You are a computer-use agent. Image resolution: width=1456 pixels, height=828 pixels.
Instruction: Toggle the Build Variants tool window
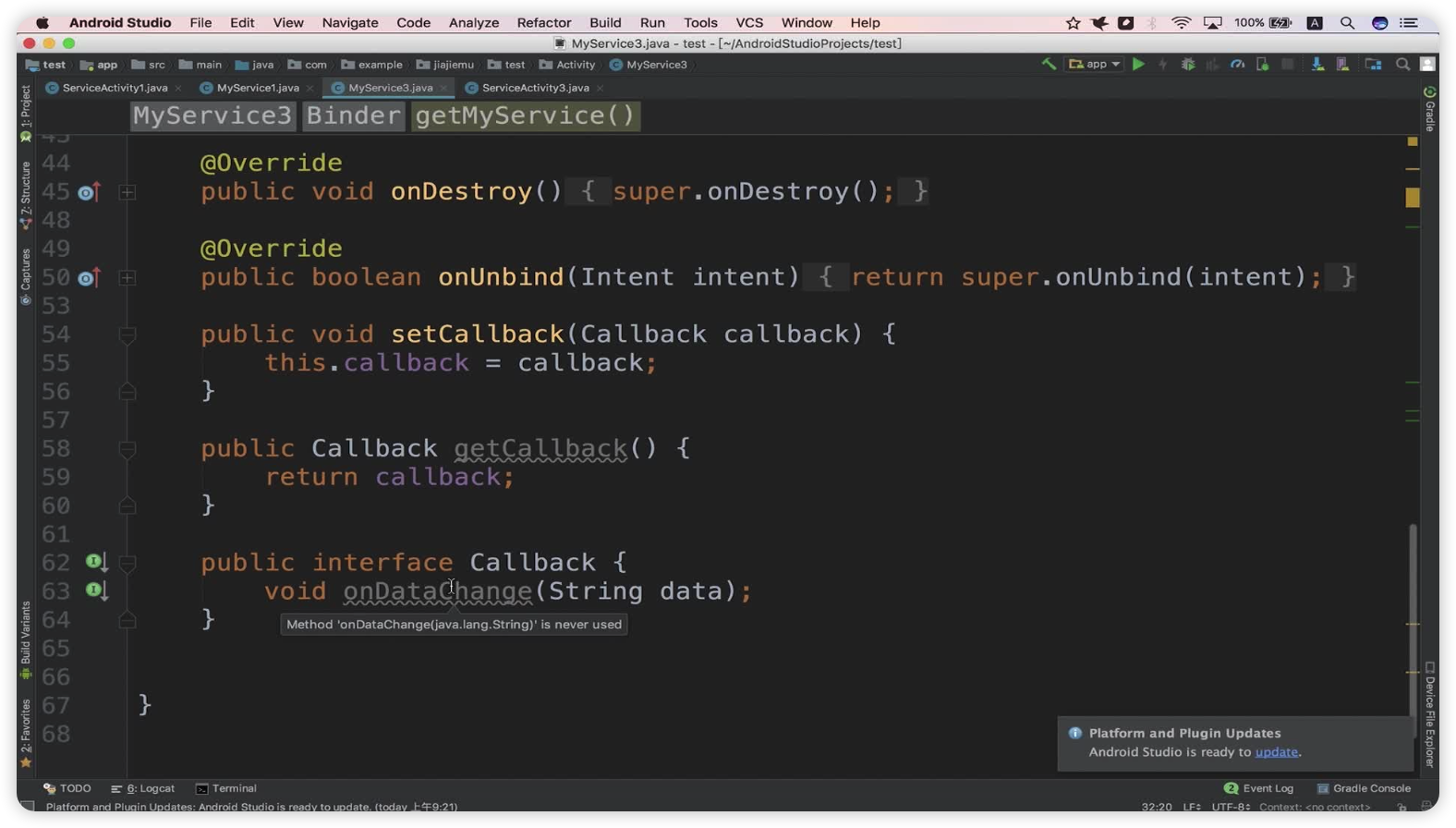(x=26, y=639)
